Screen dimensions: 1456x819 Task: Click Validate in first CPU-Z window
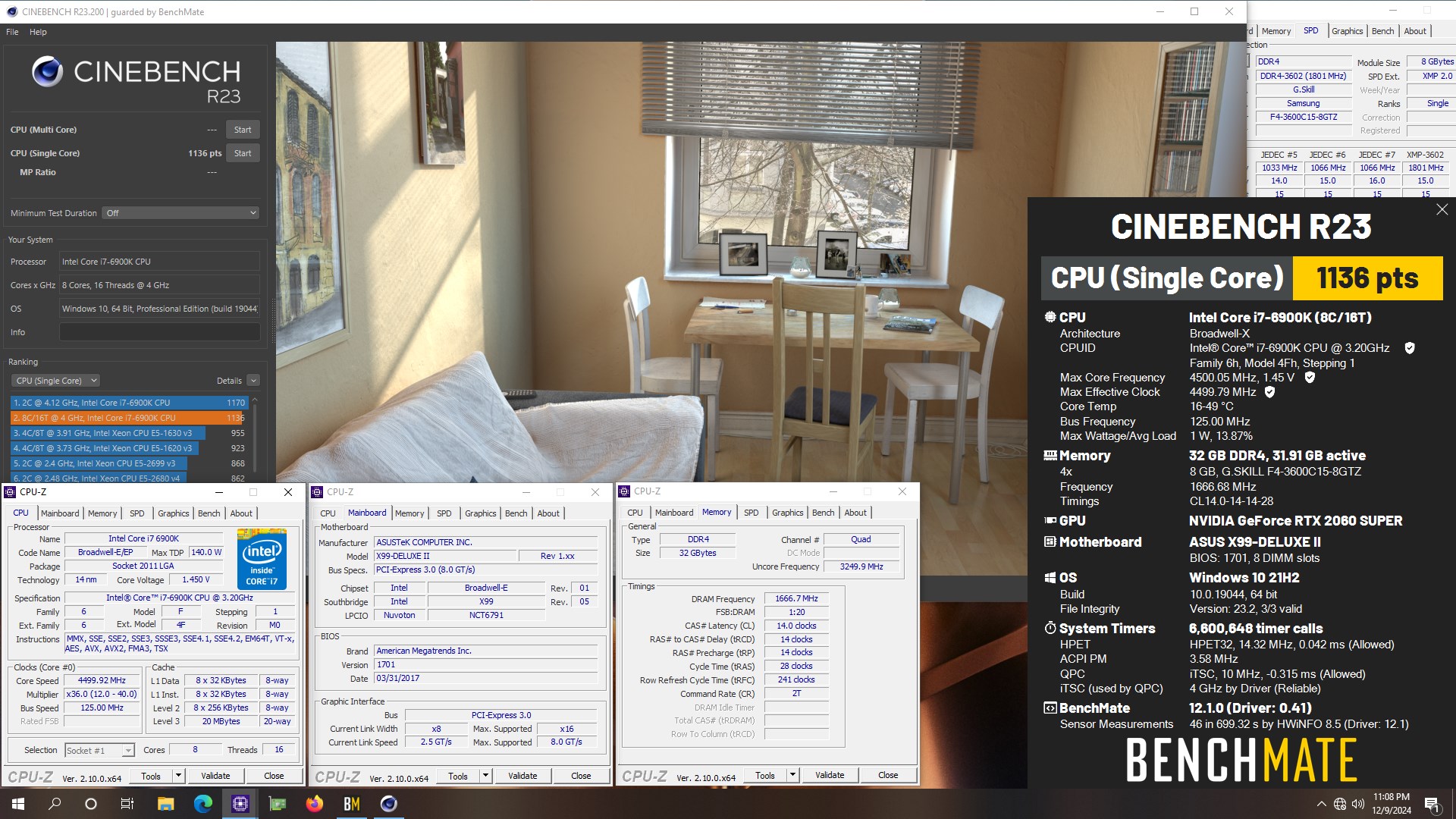215,776
